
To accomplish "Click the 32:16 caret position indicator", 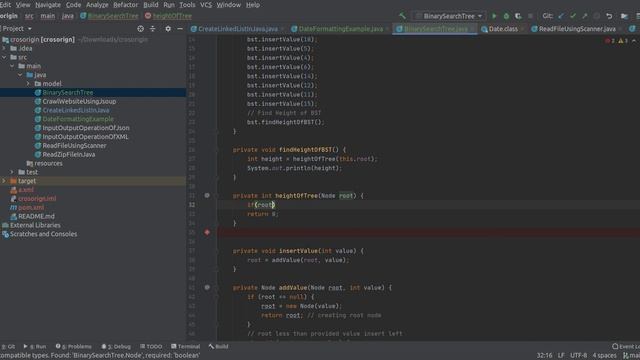I will [x=544, y=356].
